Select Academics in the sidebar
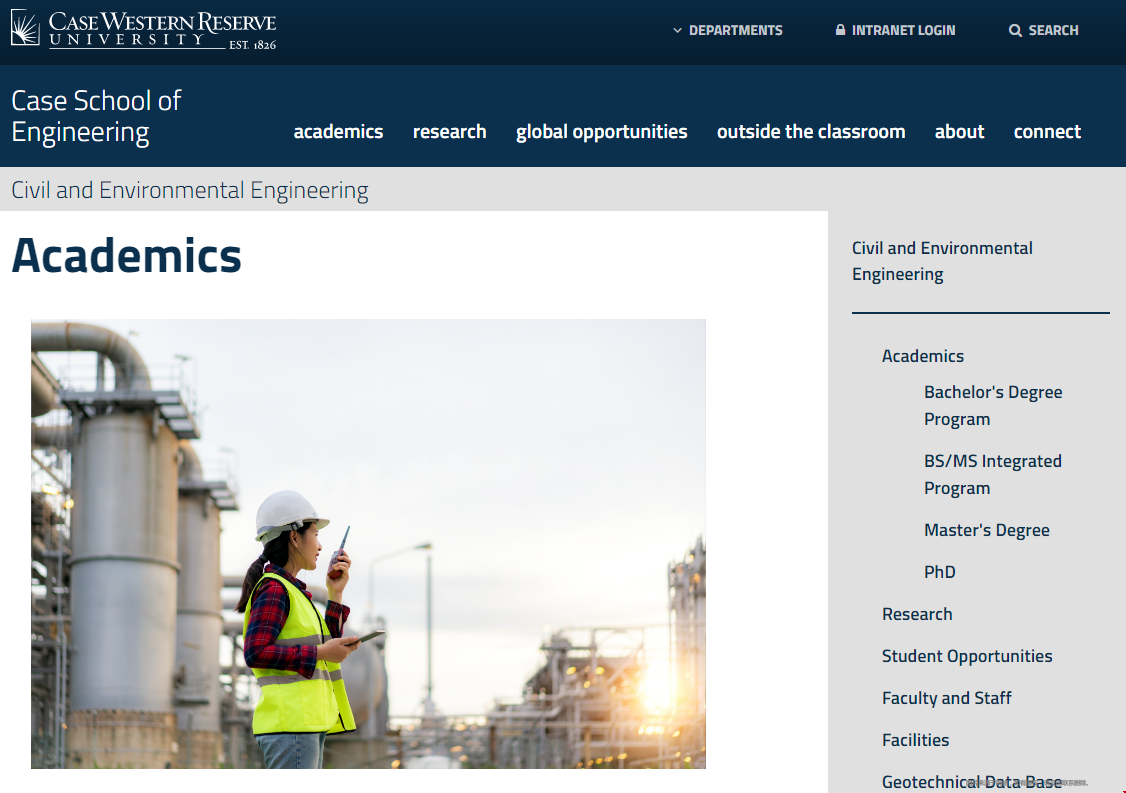Screen dimensions: 1126x793 pyautogui.click(x=922, y=356)
